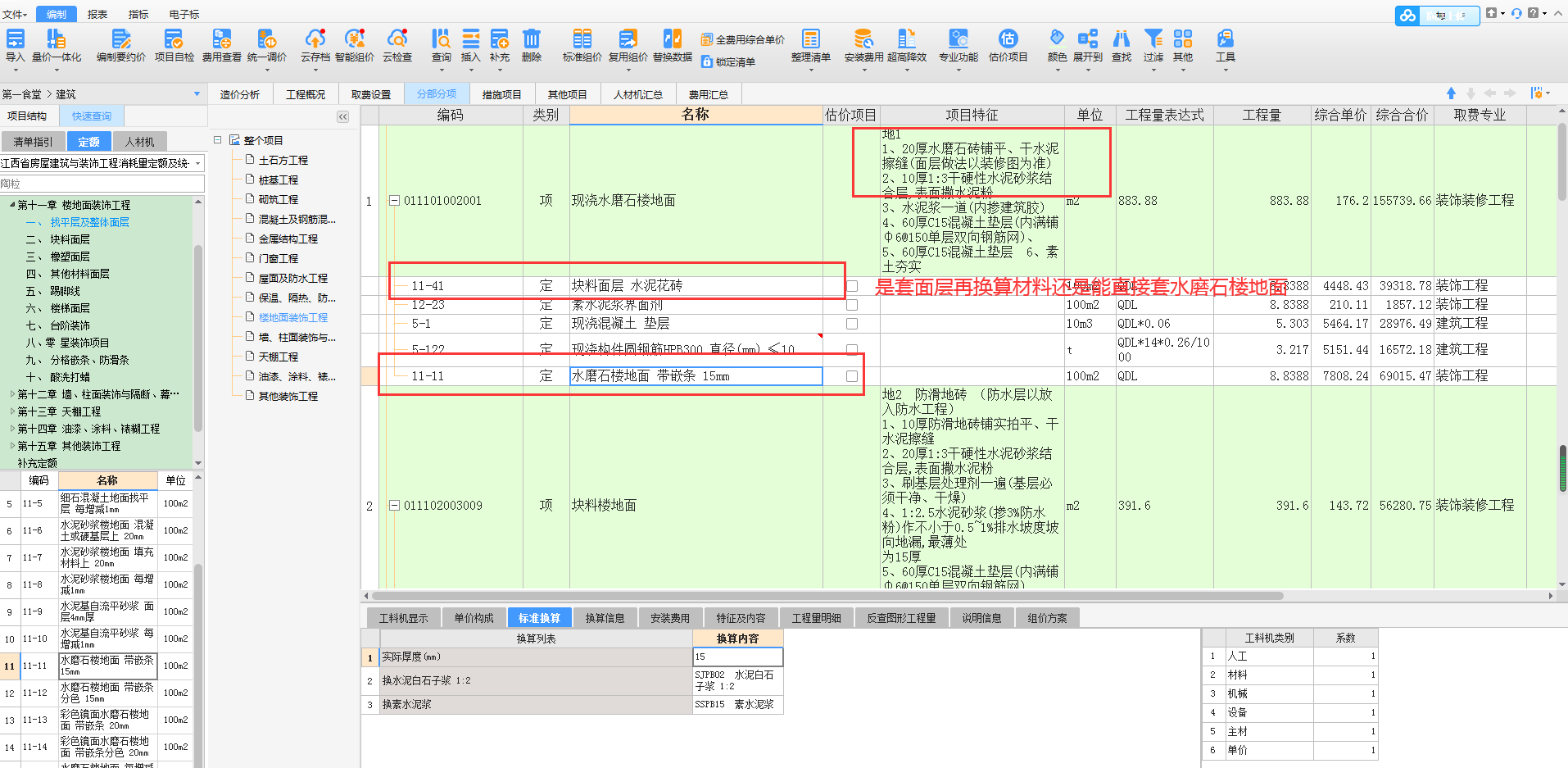Collapse item 011102003009 row
Screen dimensions: 1568x768
click(x=394, y=506)
